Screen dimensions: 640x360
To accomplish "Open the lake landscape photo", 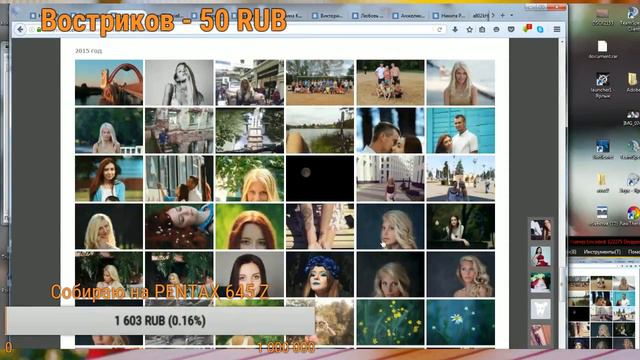I will pos(320,131).
